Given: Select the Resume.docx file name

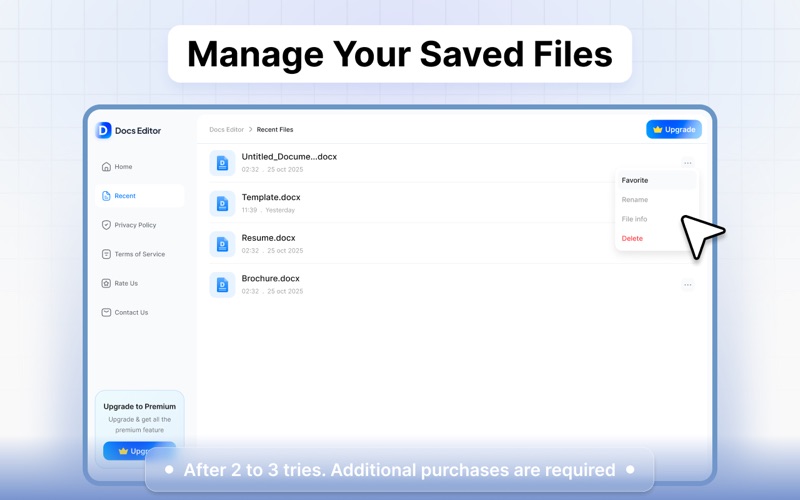Looking at the screenshot, I should pos(268,238).
